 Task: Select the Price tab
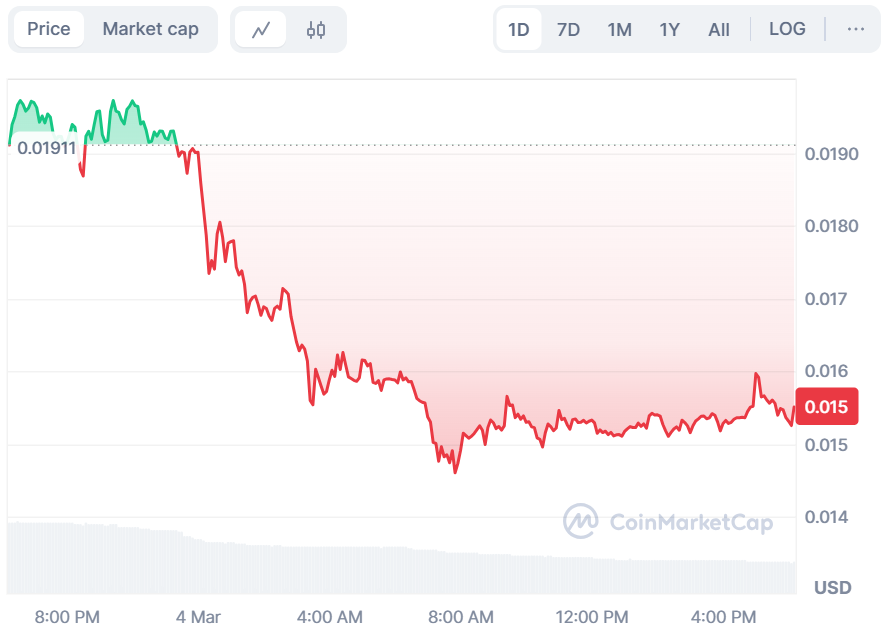point(49,29)
